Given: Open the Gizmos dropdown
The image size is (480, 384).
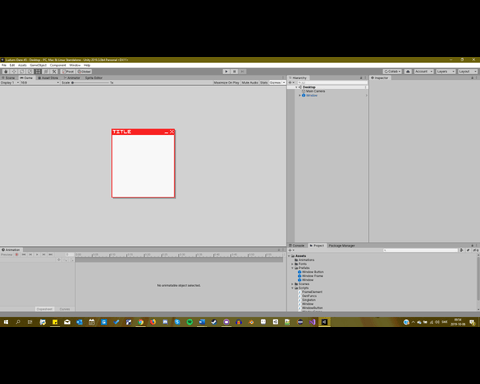Looking at the screenshot, I should [277, 83].
